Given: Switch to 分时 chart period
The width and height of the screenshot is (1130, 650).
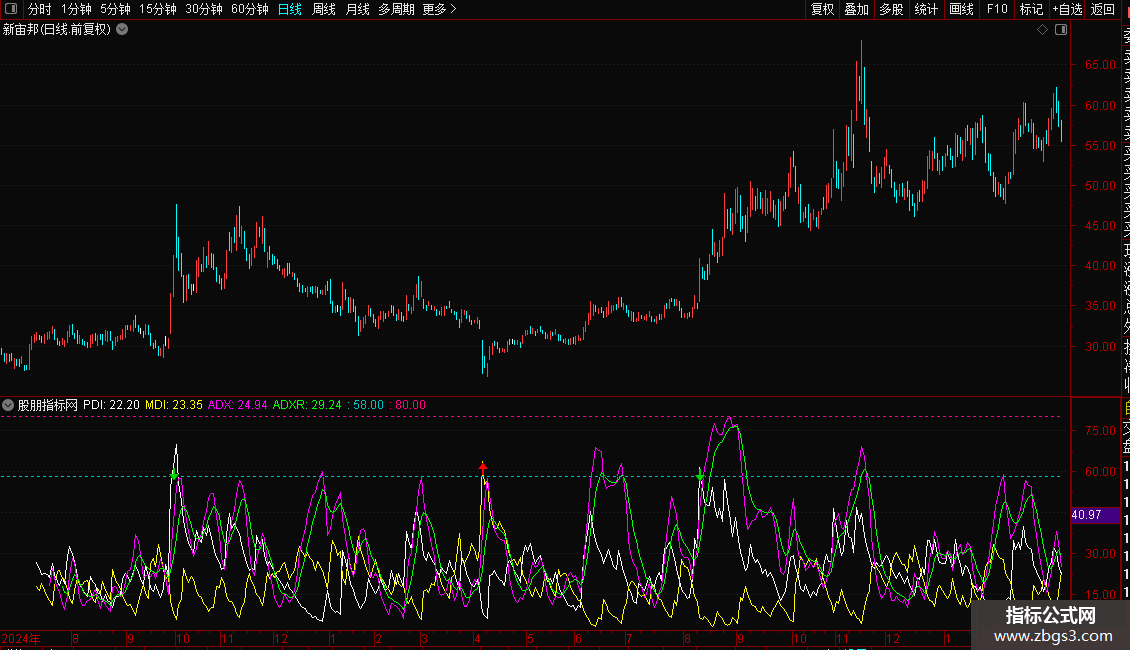Looking at the screenshot, I should click(40, 9).
